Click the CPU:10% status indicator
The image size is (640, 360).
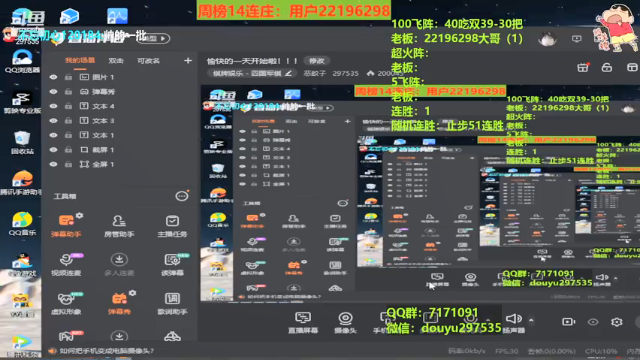(x=601, y=351)
